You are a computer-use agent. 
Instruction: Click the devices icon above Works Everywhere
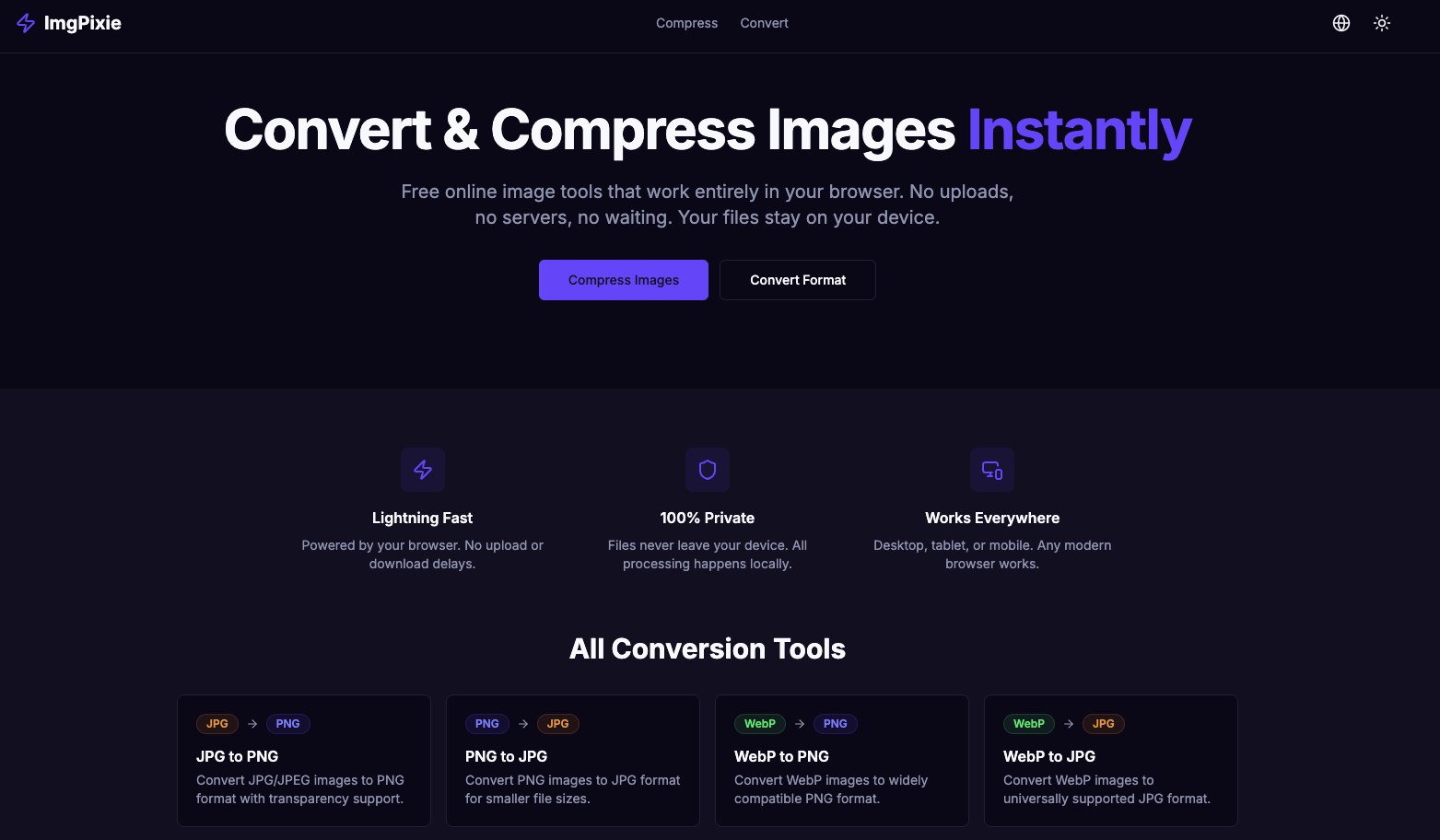point(991,470)
